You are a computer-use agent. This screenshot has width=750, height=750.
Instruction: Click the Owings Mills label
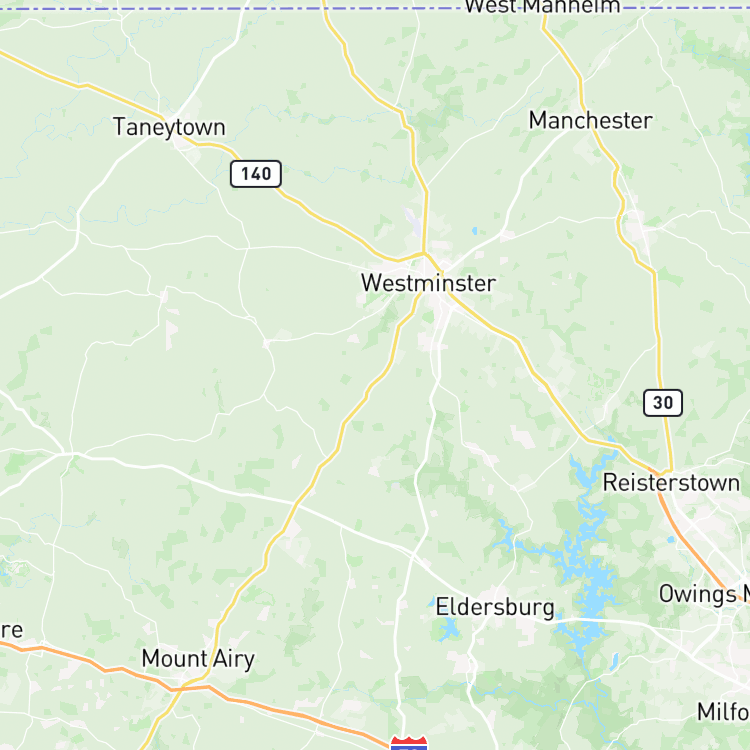(x=704, y=595)
